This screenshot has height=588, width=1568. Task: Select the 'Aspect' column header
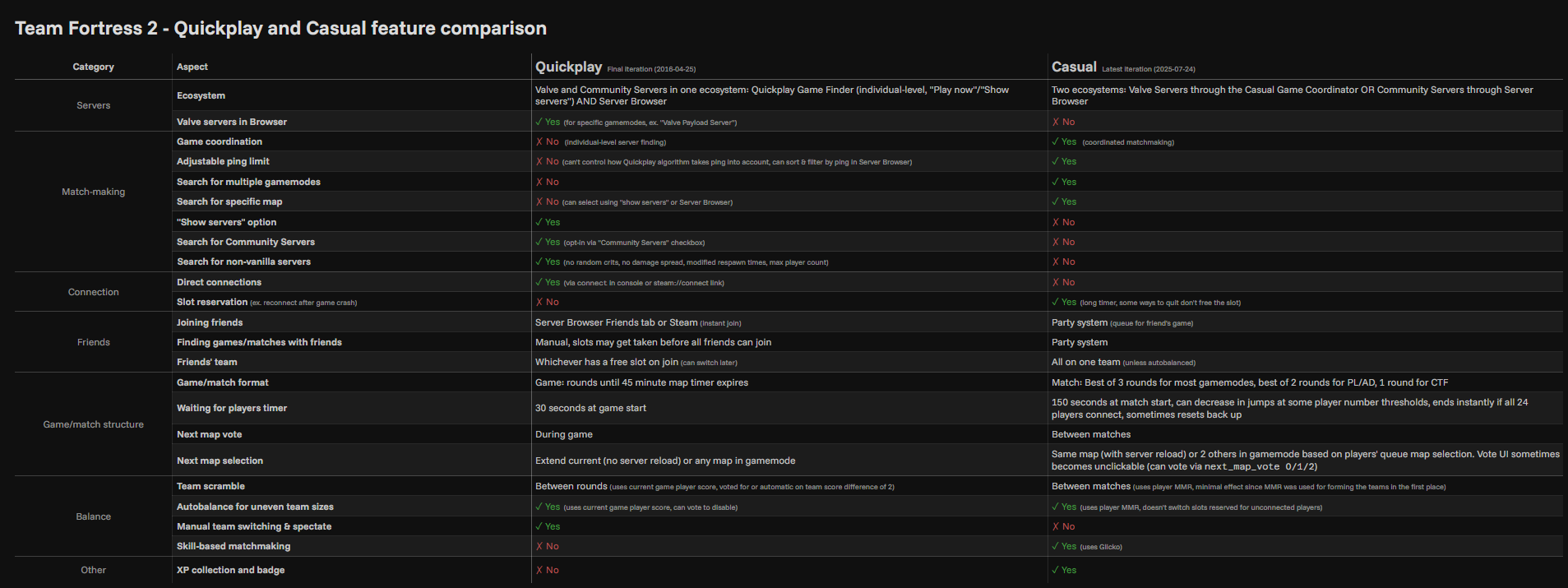pos(192,67)
